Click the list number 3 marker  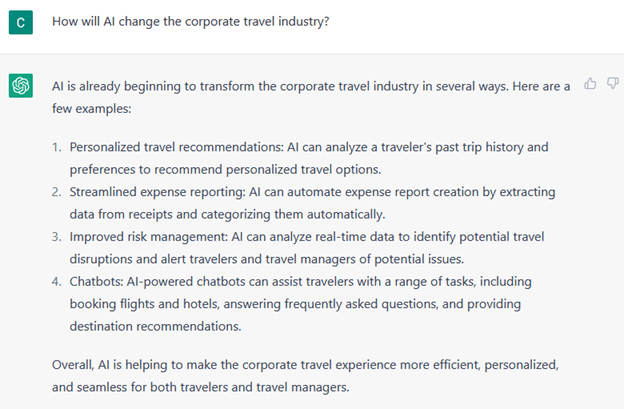tap(56, 235)
